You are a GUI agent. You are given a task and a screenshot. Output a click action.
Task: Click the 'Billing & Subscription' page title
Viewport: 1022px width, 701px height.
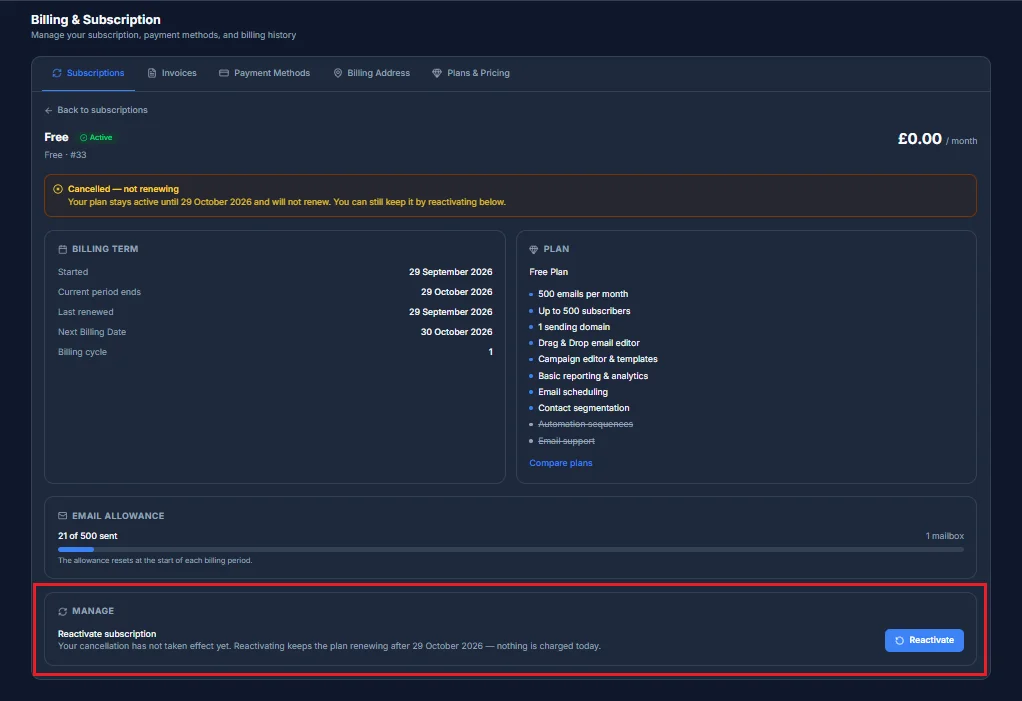(95, 20)
